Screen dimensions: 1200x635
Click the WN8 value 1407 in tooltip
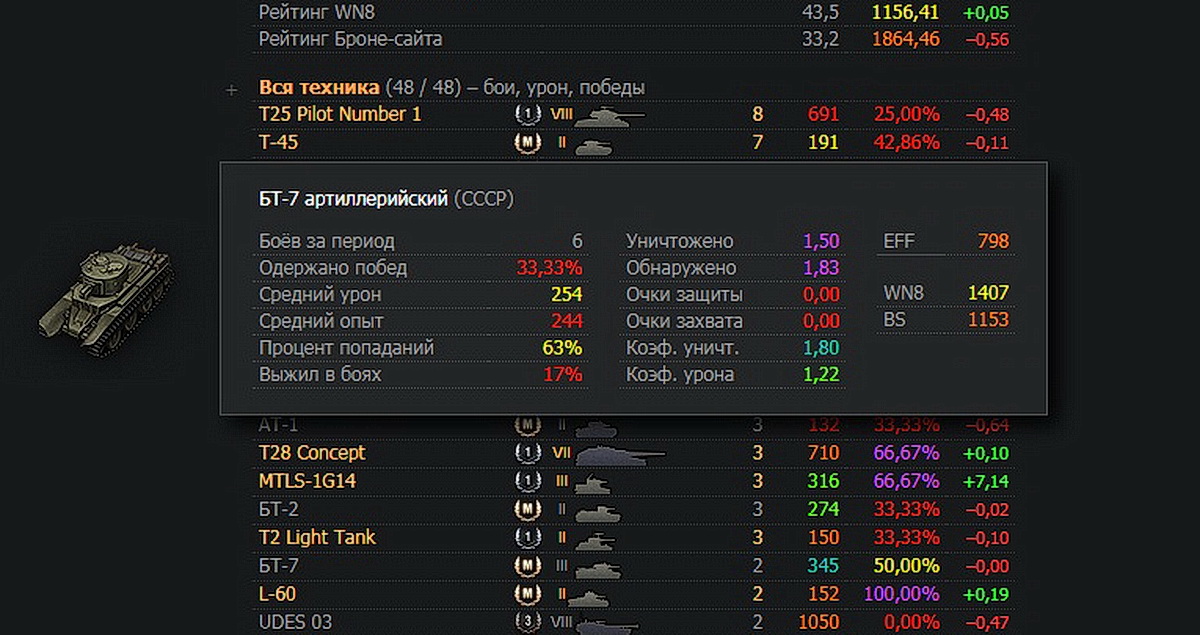point(989,293)
